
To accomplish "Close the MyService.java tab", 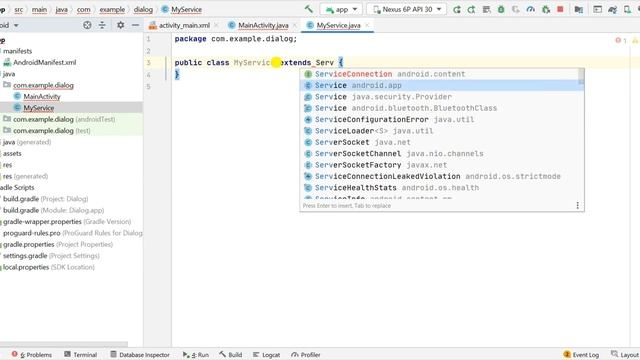I will pos(367,25).
